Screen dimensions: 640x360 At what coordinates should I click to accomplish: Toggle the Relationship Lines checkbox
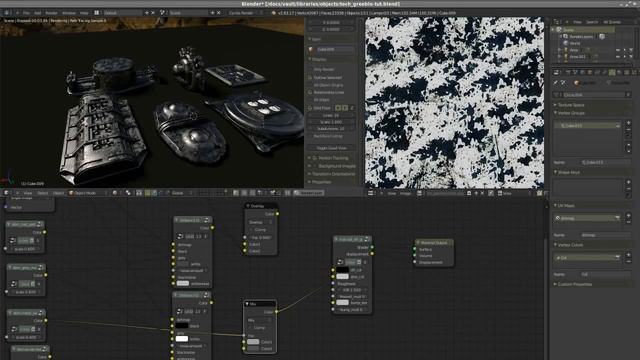pos(310,92)
